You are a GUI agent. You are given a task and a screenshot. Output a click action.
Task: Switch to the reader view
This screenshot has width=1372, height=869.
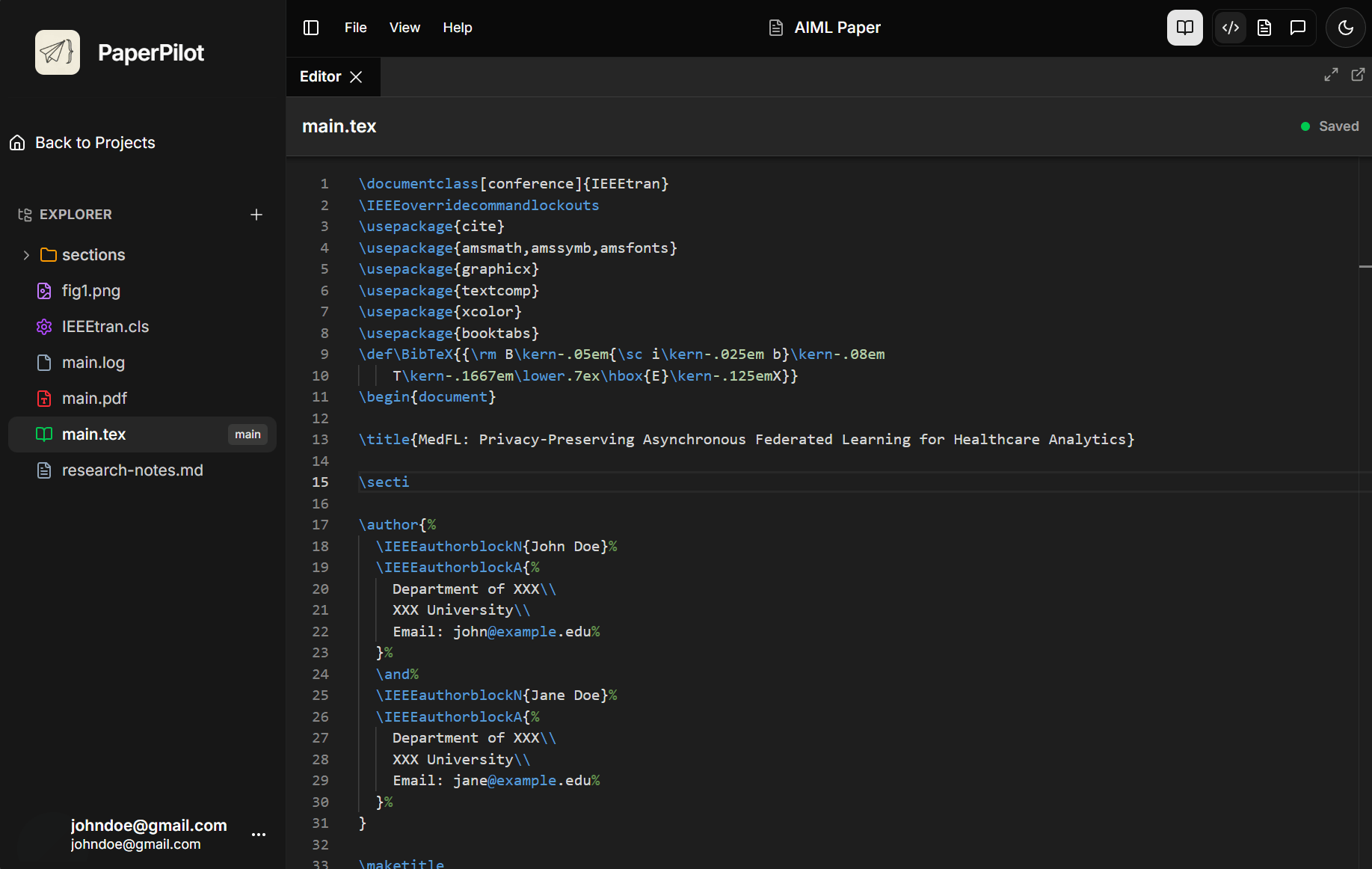pyautogui.click(x=1184, y=27)
